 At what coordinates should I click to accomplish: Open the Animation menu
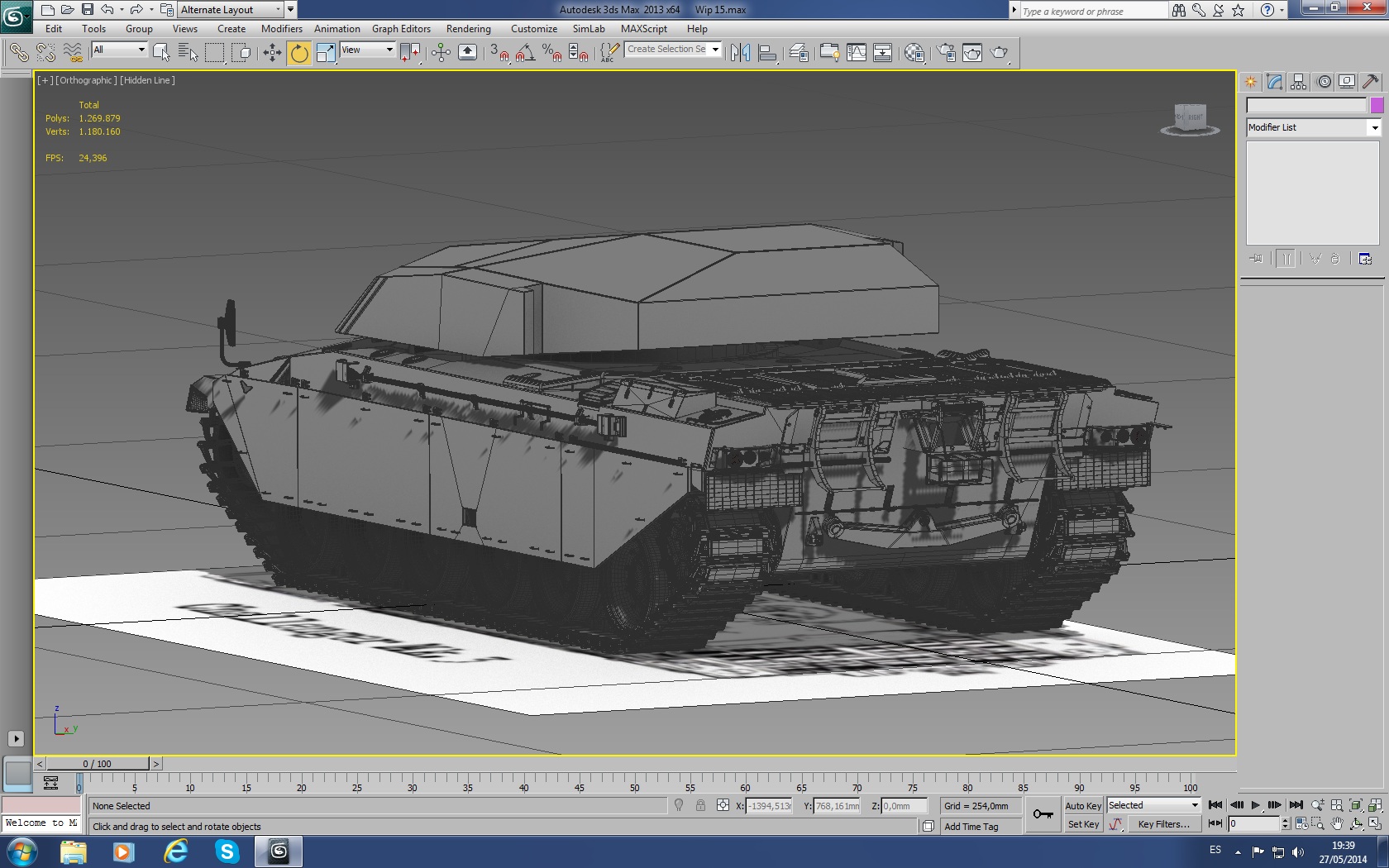click(x=337, y=29)
